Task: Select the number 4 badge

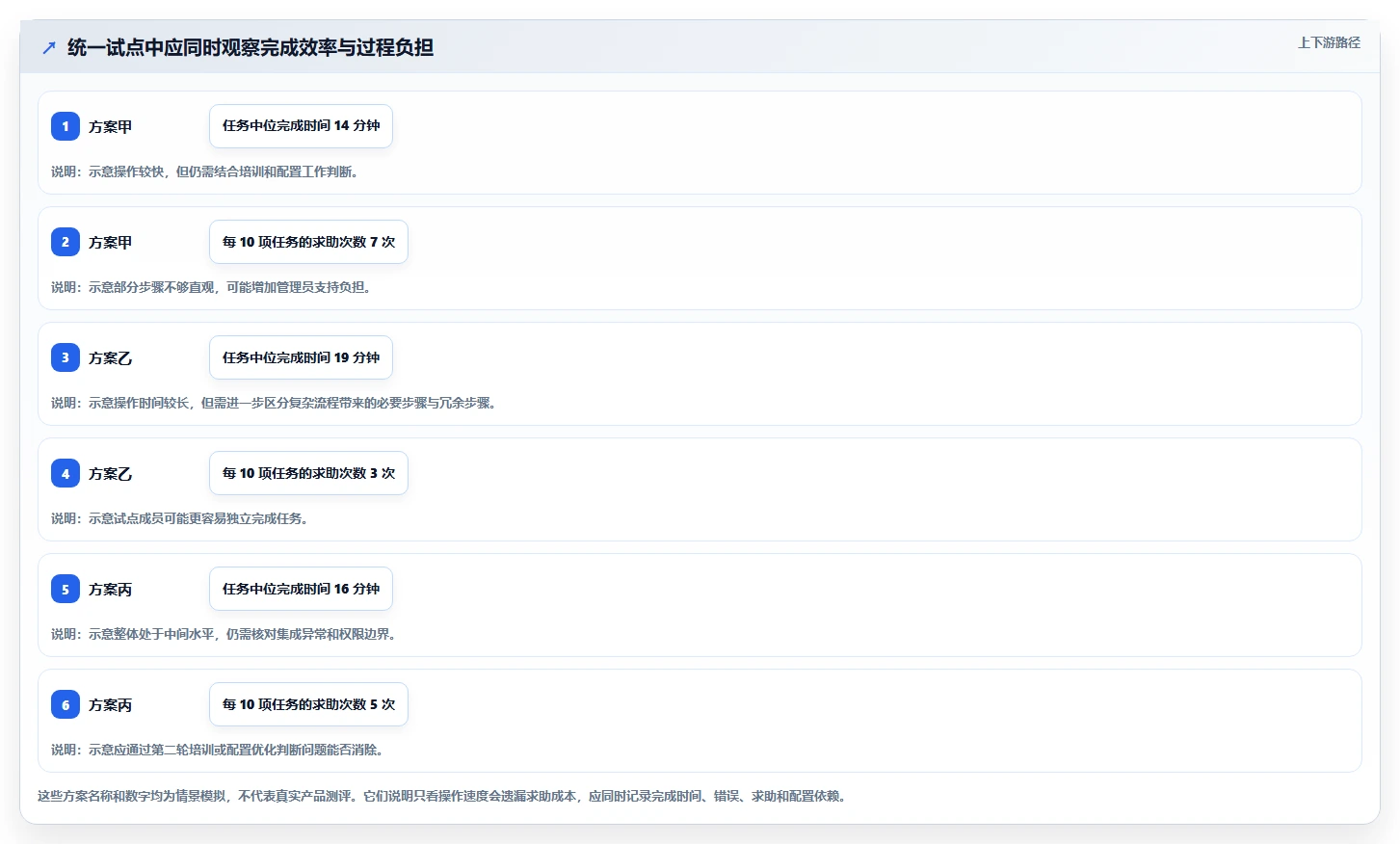Action: (66, 473)
